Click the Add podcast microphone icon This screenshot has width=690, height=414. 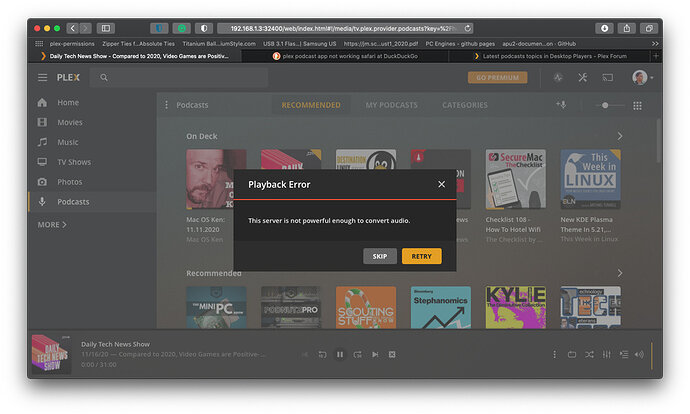tap(561, 105)
